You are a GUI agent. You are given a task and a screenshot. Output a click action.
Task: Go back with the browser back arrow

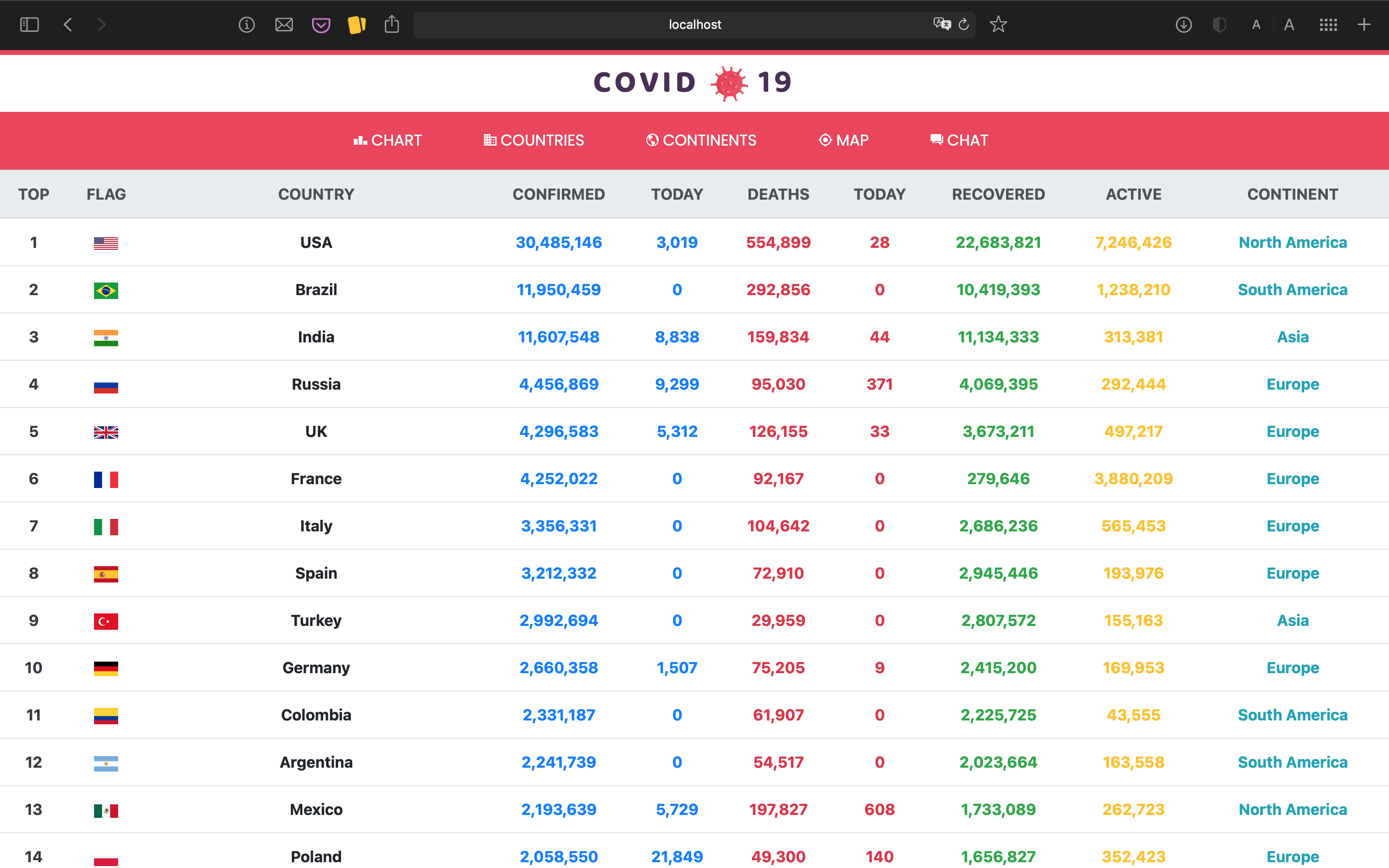click(x=68, y=25)
